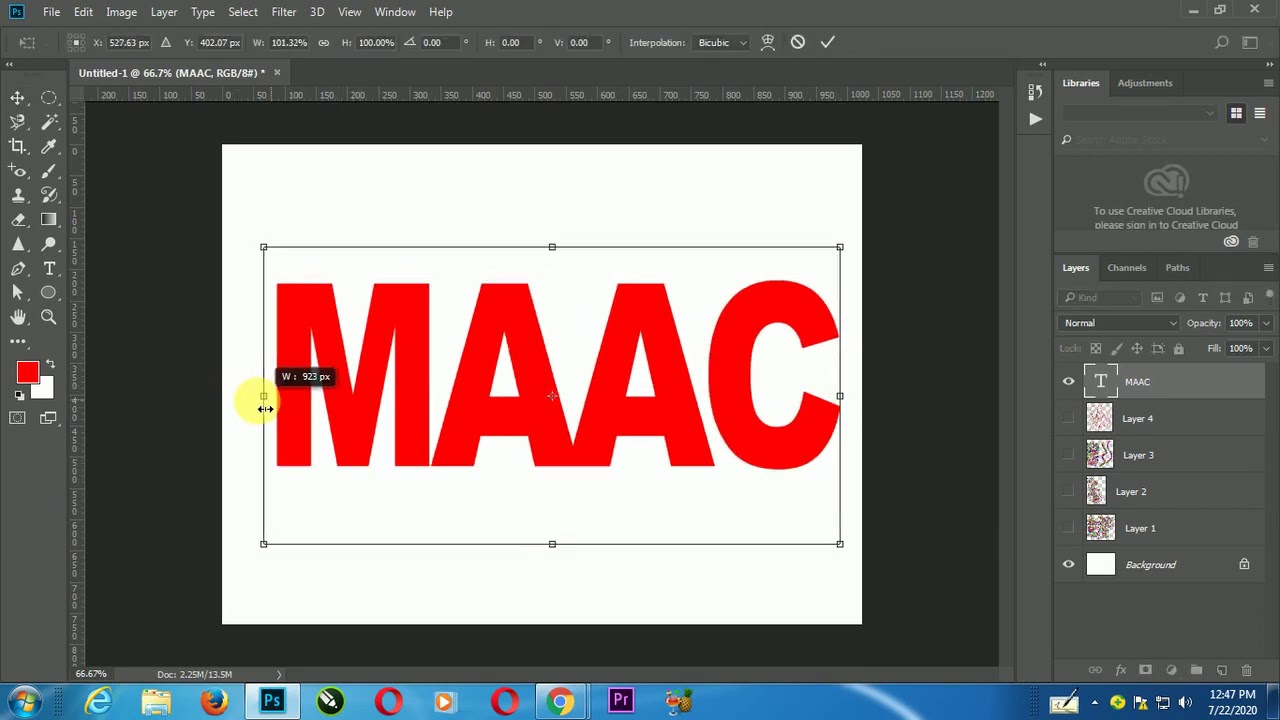Show Layer 3 visibility

pos(1068,455)
